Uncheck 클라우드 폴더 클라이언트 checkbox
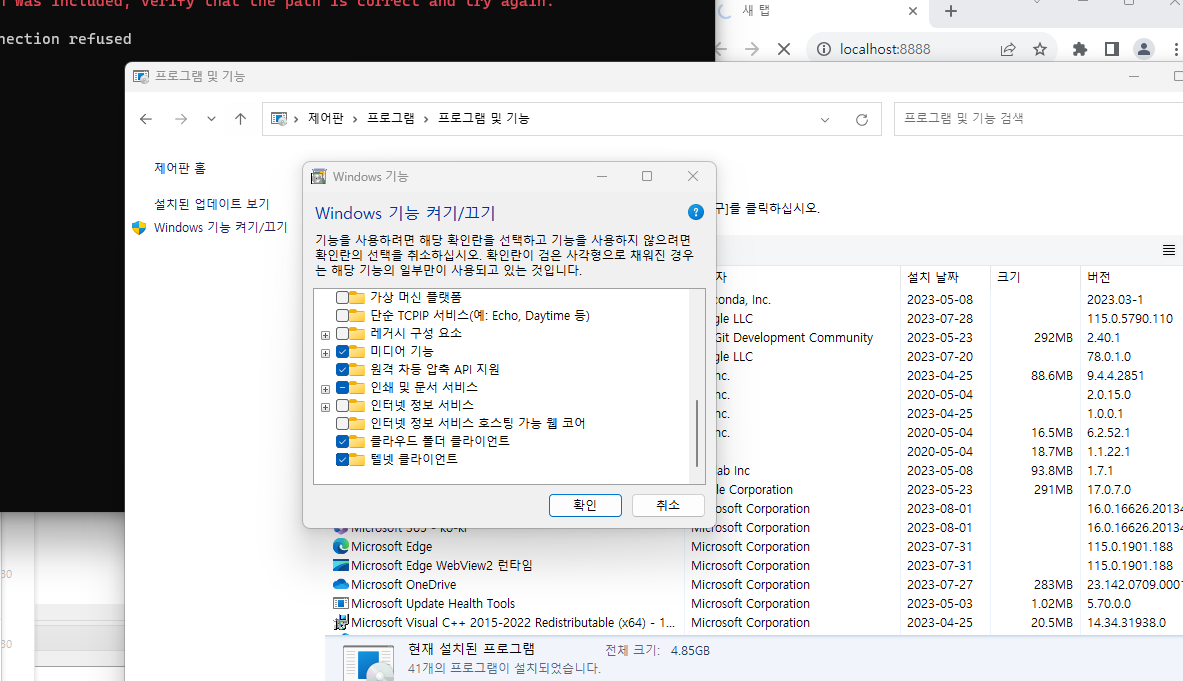This screenshot has height=681, width=1183. pos(342,441)
